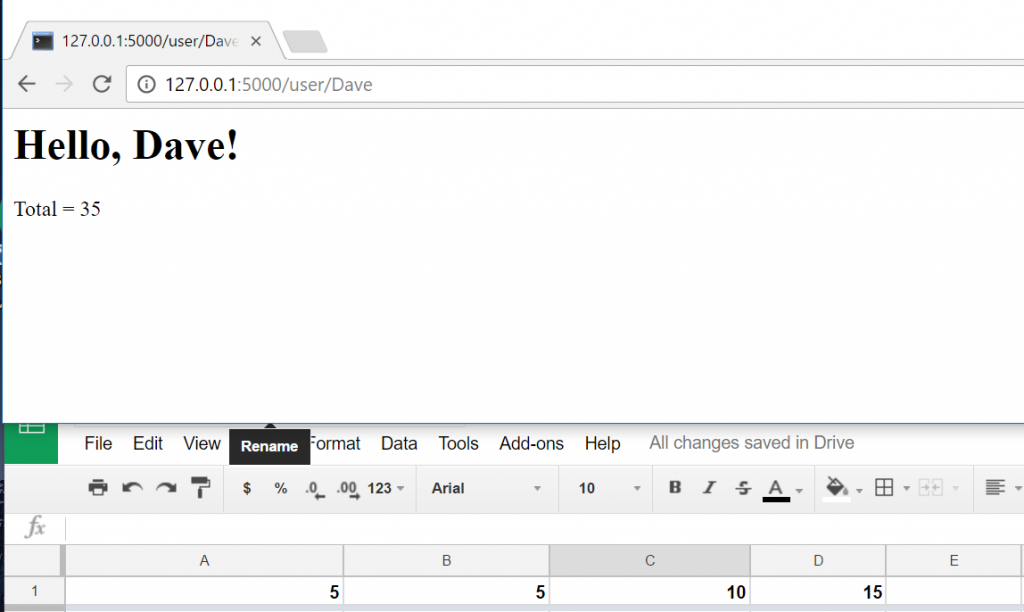Screen dimensions: 1024x612
Task: Select the 127.0.0.1:5000/user/Dave tab
Action: pyautogui.click(x=147, y=40)
